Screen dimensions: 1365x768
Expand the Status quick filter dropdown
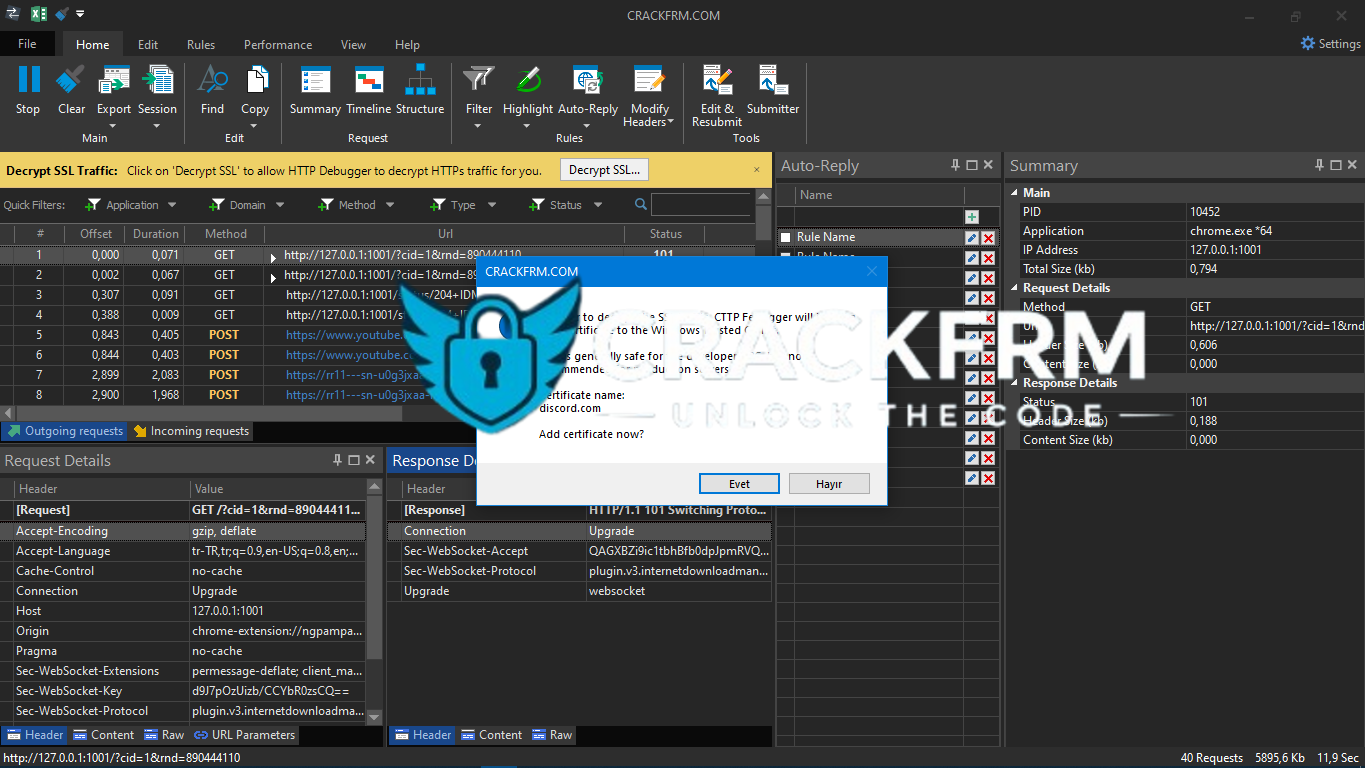(x=598, y=205)
